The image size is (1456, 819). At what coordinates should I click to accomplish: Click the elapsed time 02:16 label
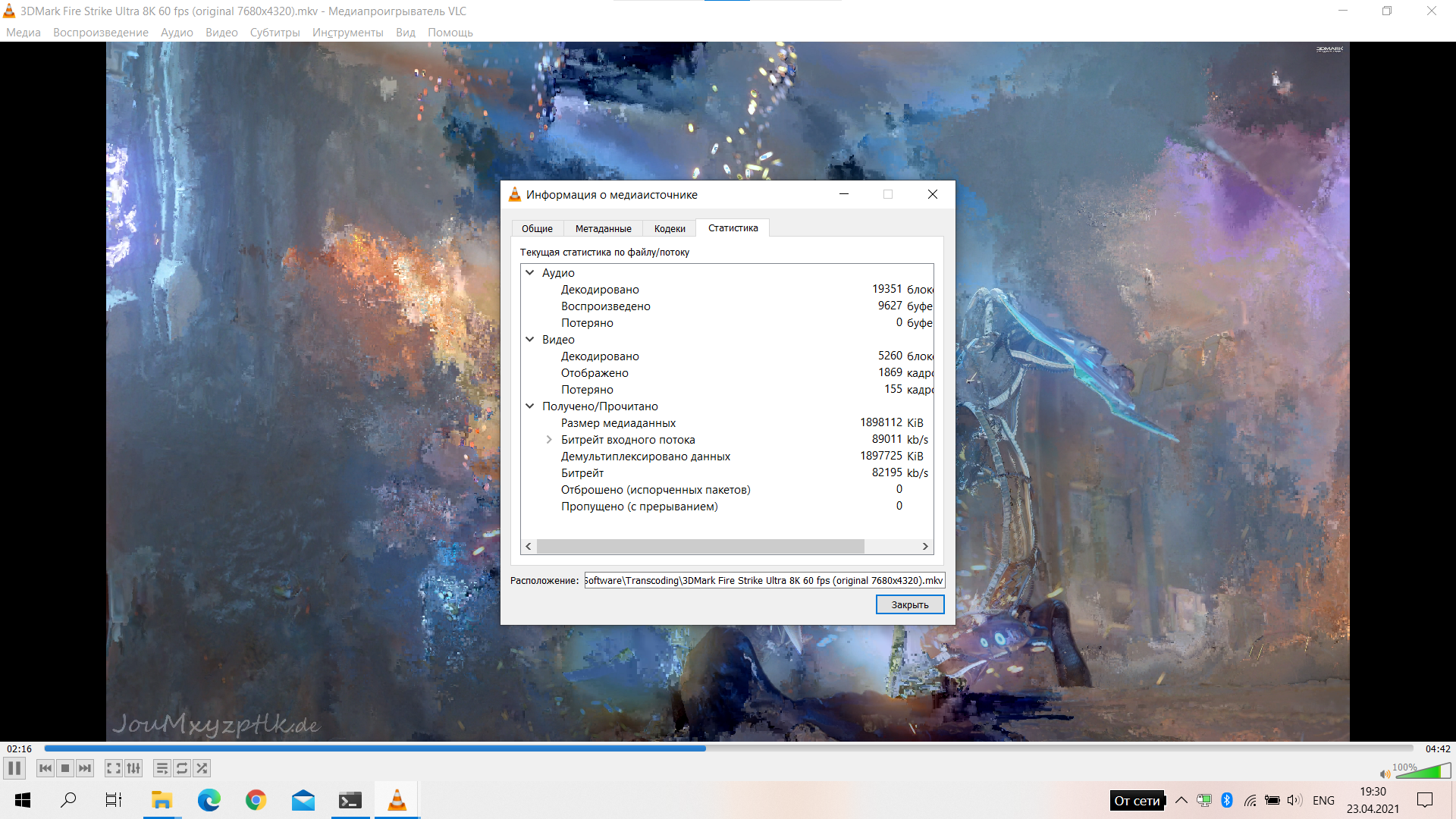pyautogui.click(x=20, y=748)
